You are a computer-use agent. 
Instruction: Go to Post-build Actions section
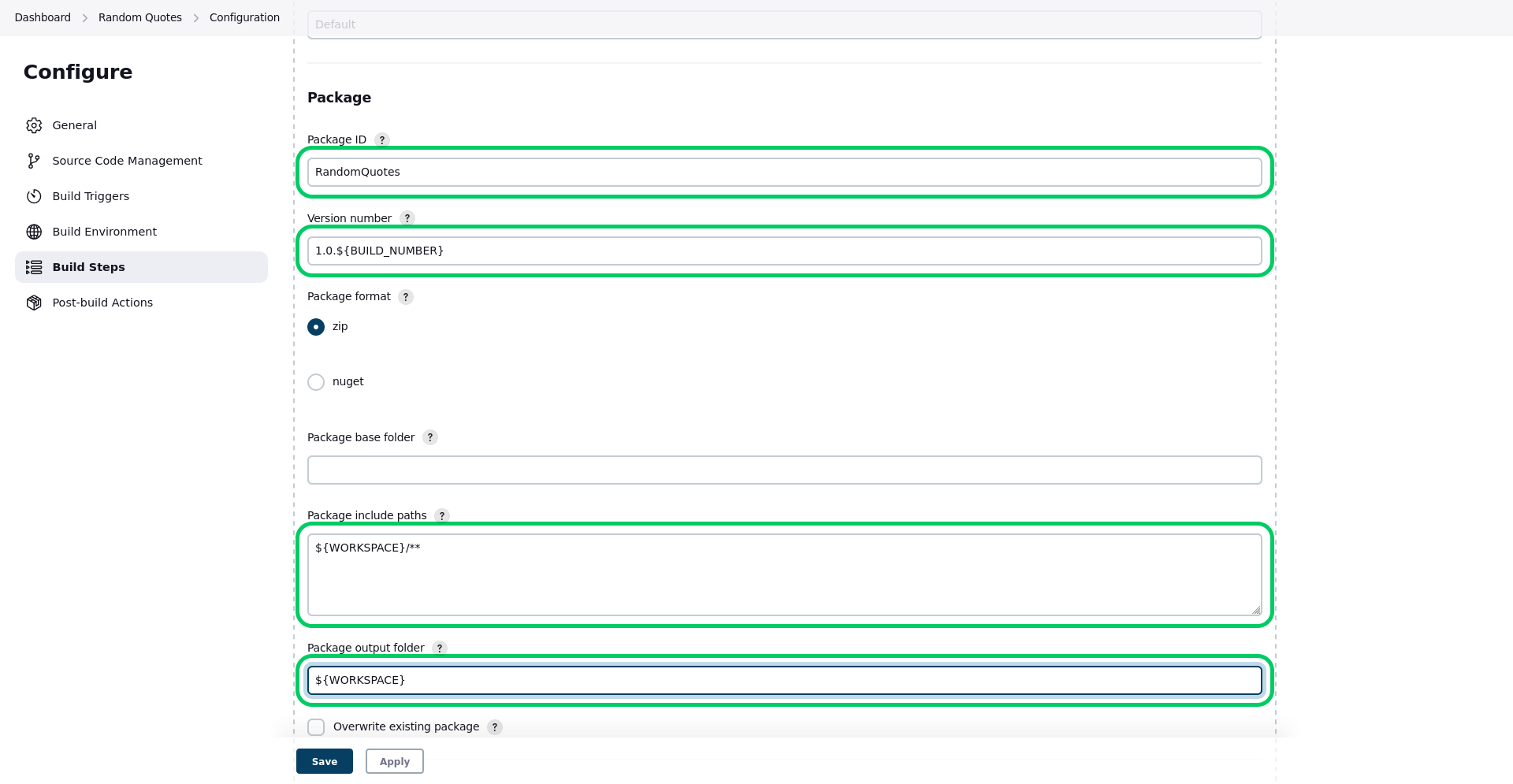pyautogui.click(x=142, y=303)
